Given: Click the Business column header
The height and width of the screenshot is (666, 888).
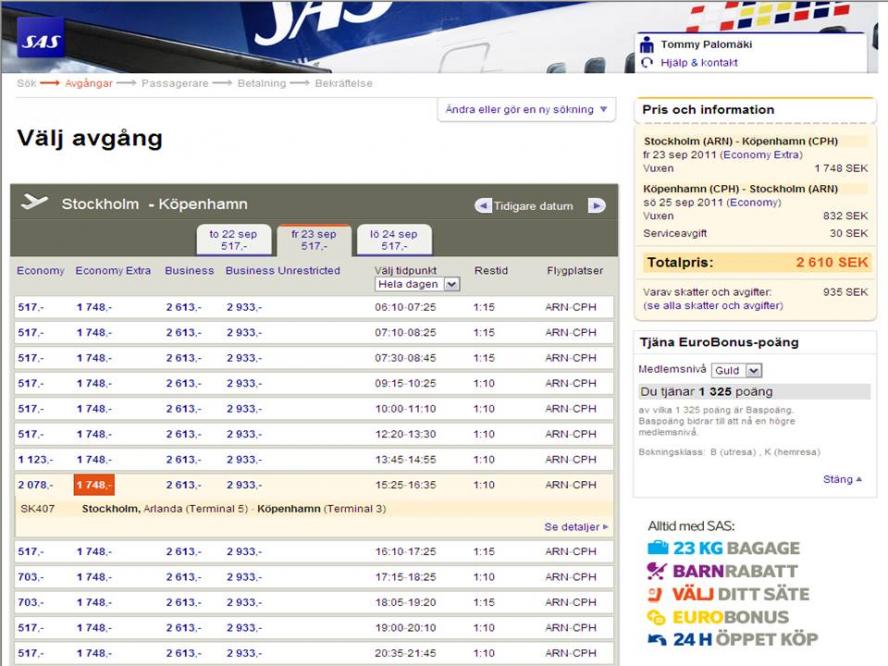Looking at the screenshot, I should pos(189,271).
